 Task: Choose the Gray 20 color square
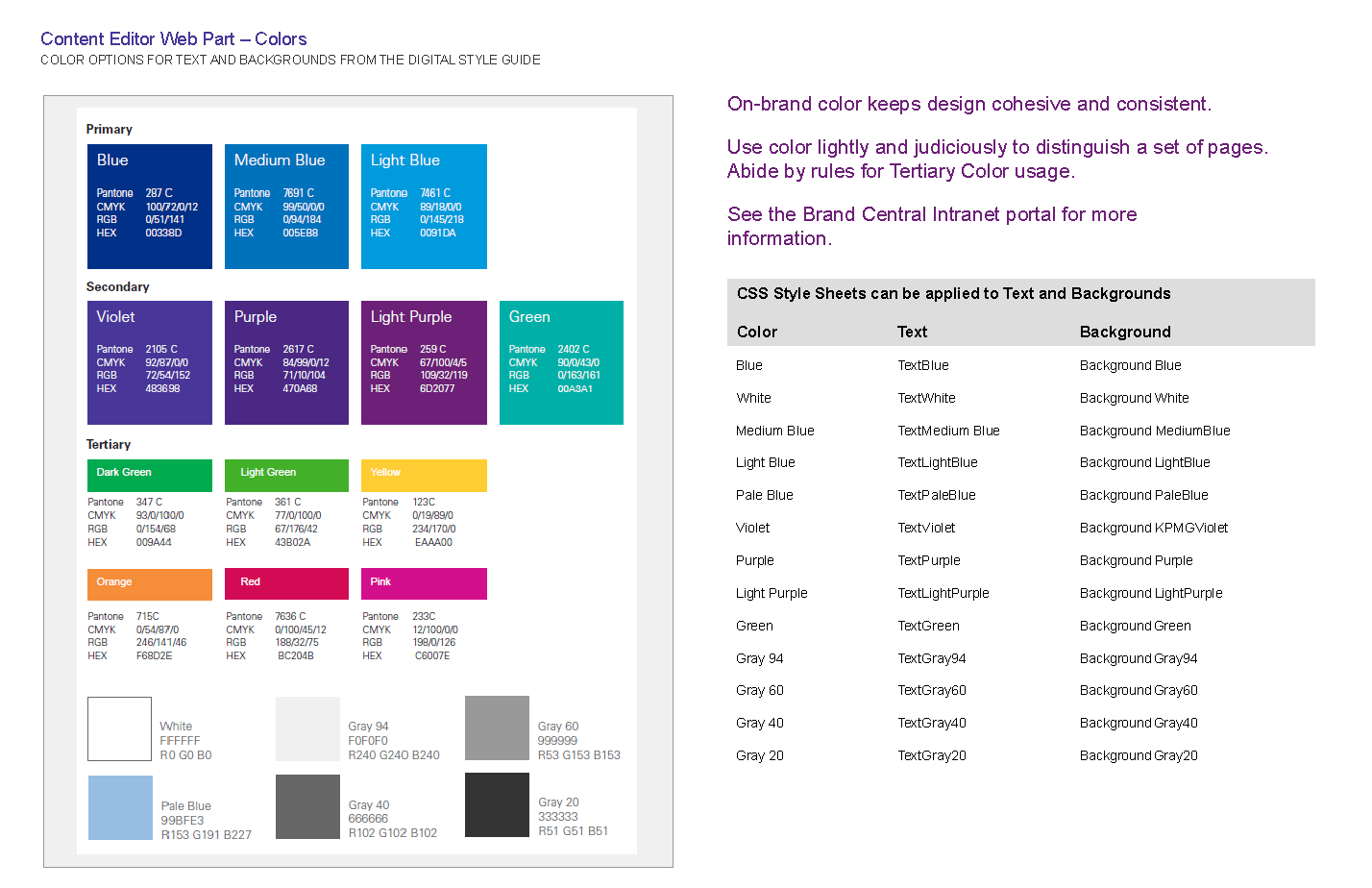click(497, 804)
